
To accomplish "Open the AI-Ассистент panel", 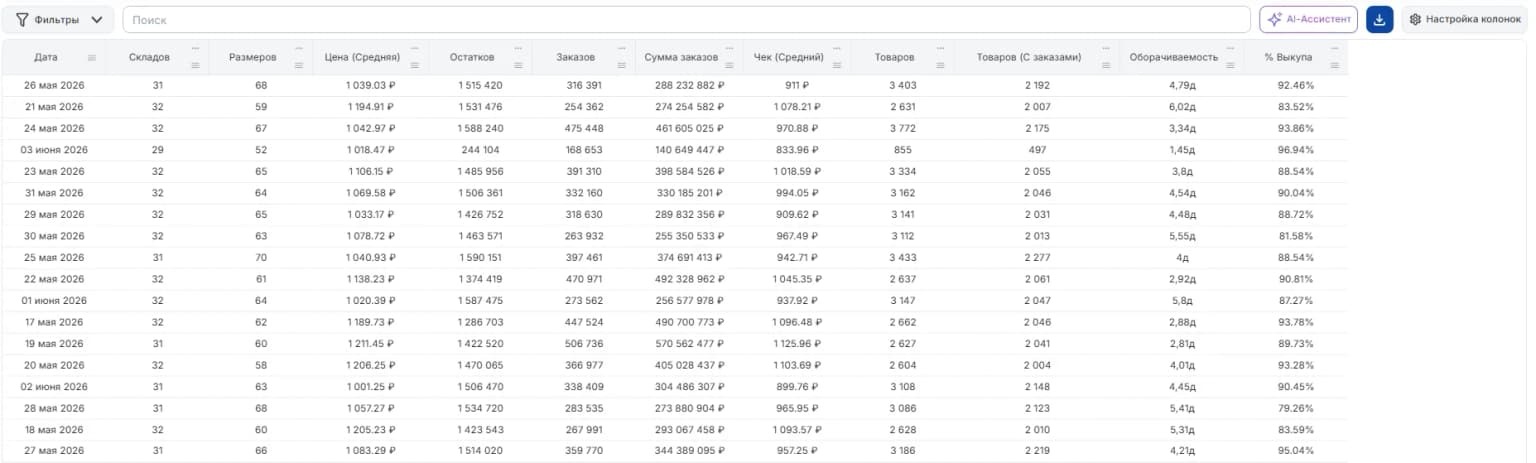I will [x=1308, y=19].
